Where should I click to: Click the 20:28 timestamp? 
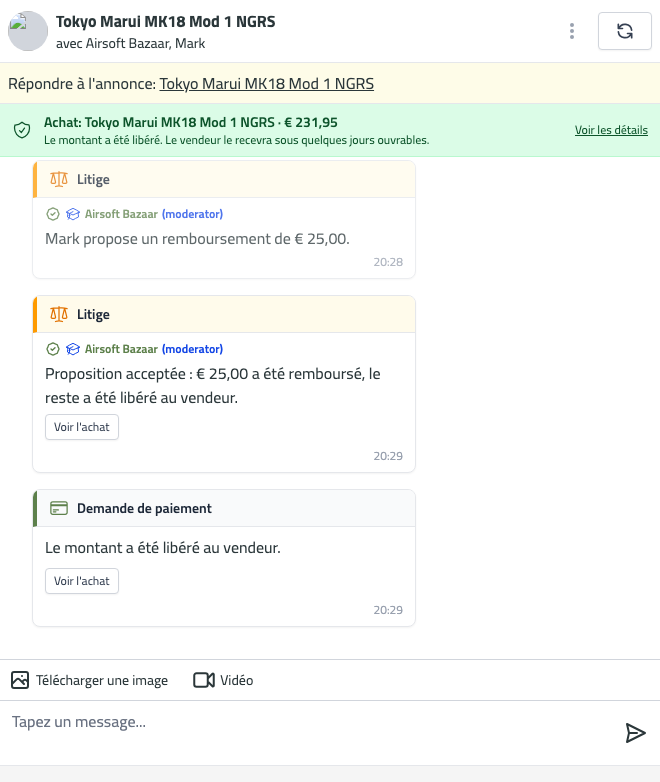click(388, 262)
